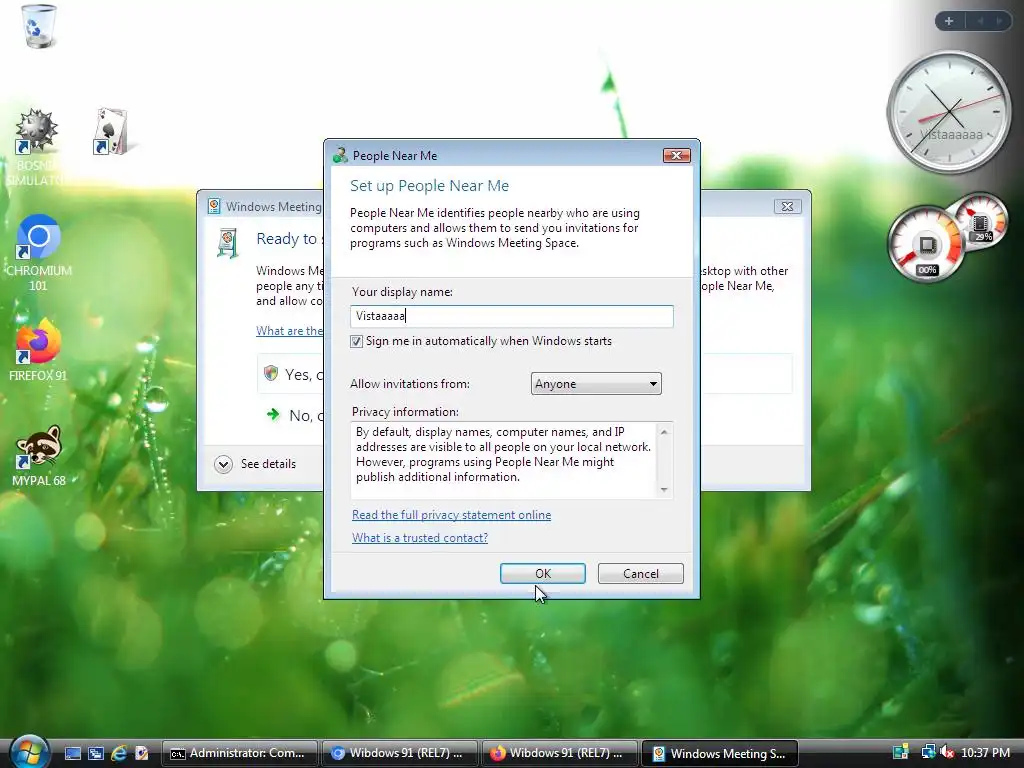The image size is (1024, 768).
Task: Click 'Ready to' heading in Meeting Space
Action: click(x=287, y=239)
